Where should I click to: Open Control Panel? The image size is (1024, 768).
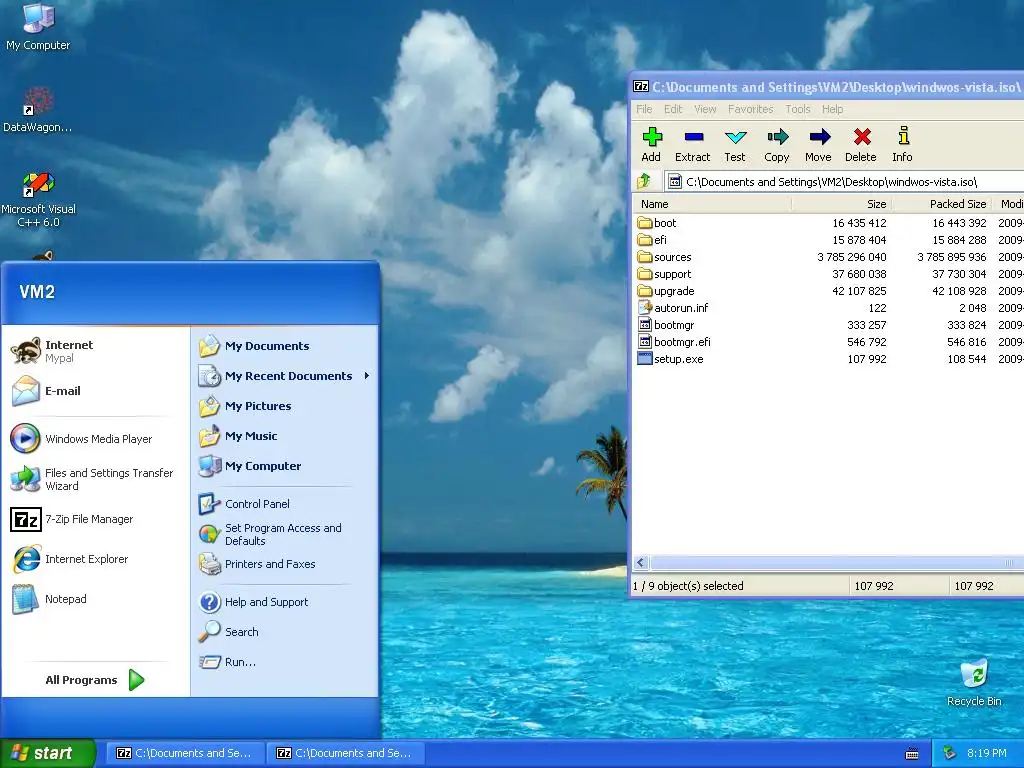284,504
